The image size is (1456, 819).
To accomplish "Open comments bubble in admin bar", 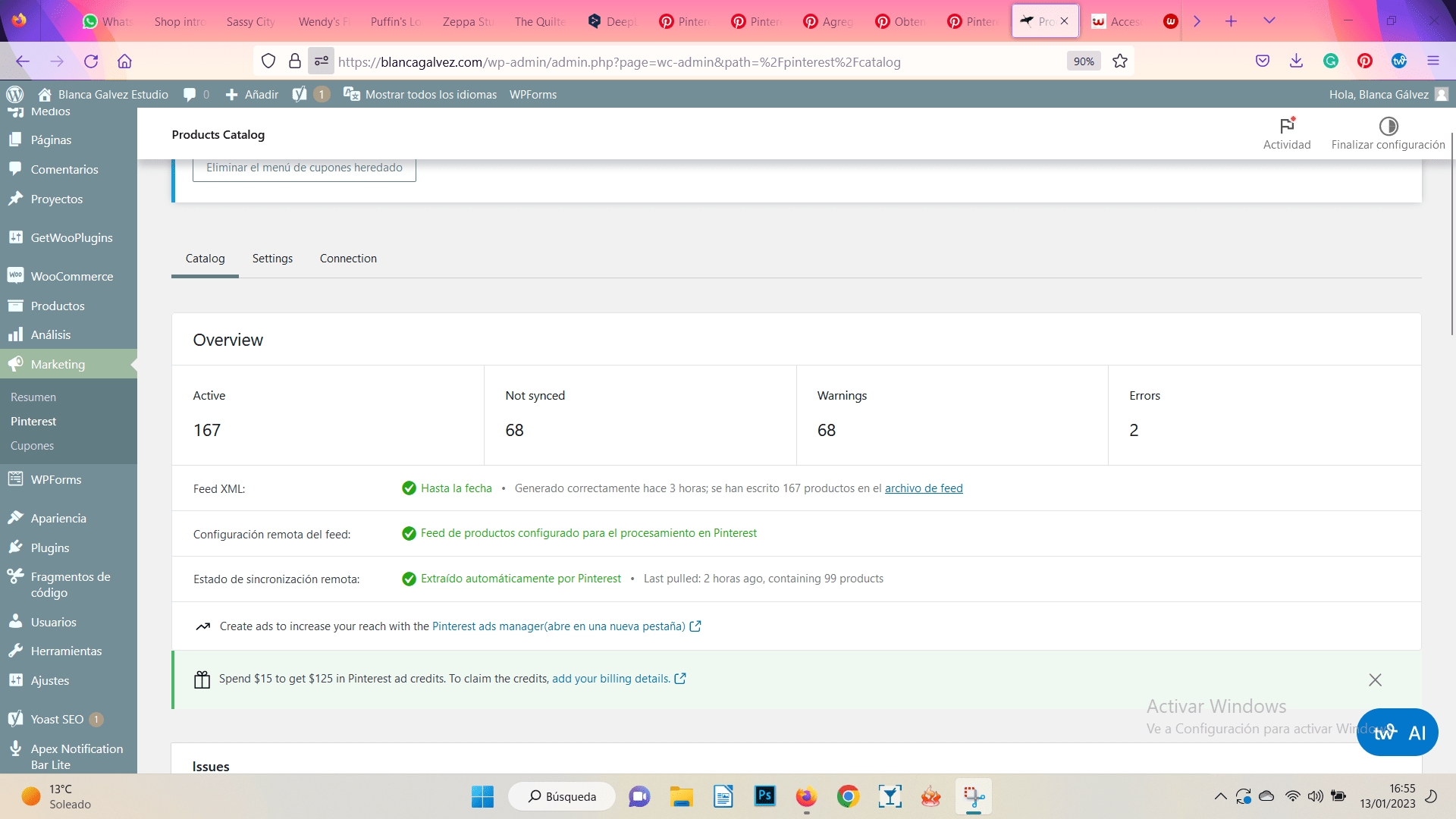I will point(196,94).
